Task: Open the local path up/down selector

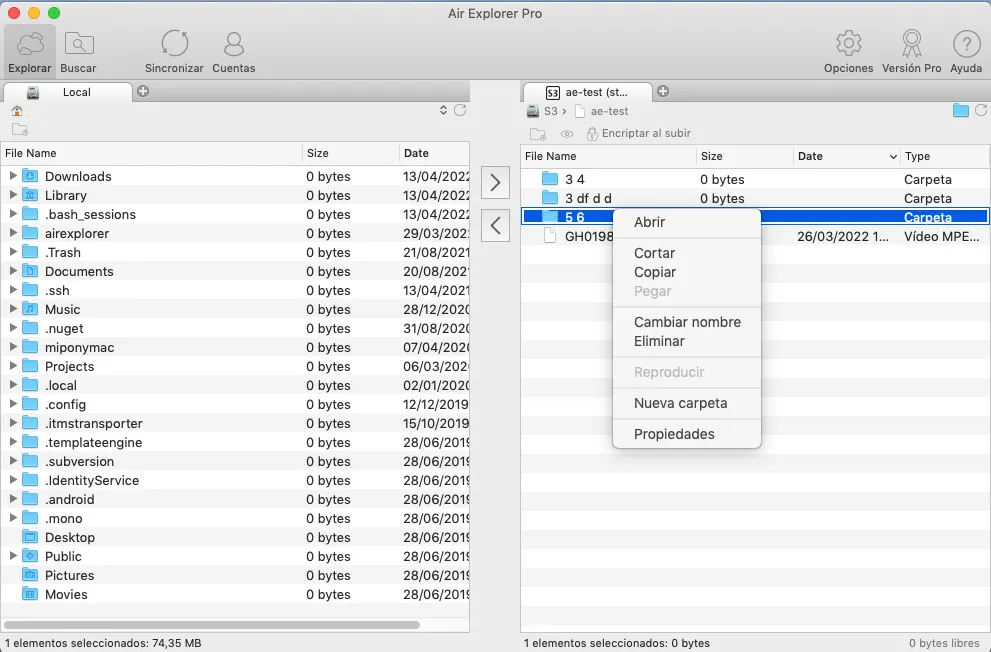Action: [x=444, y=110]
